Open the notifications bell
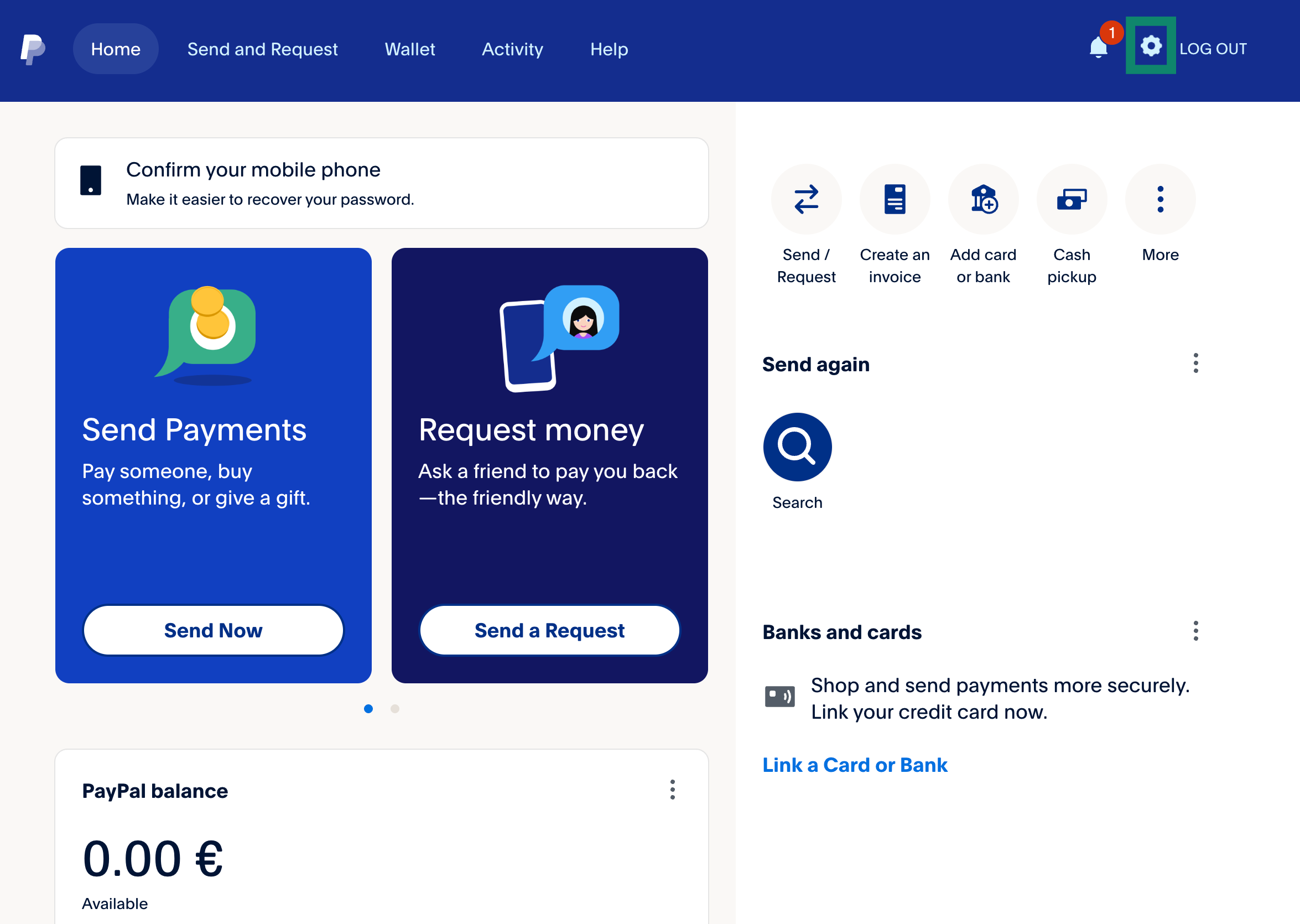Image resolution: width=1300 pixels, height=924 pixels. tap(1098, 48)
